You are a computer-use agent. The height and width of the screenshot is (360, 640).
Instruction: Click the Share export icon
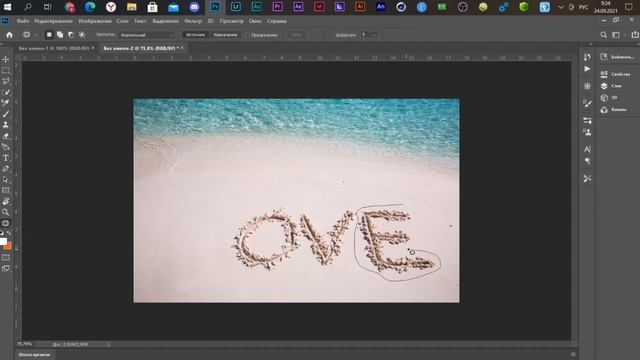coord(635,35)
